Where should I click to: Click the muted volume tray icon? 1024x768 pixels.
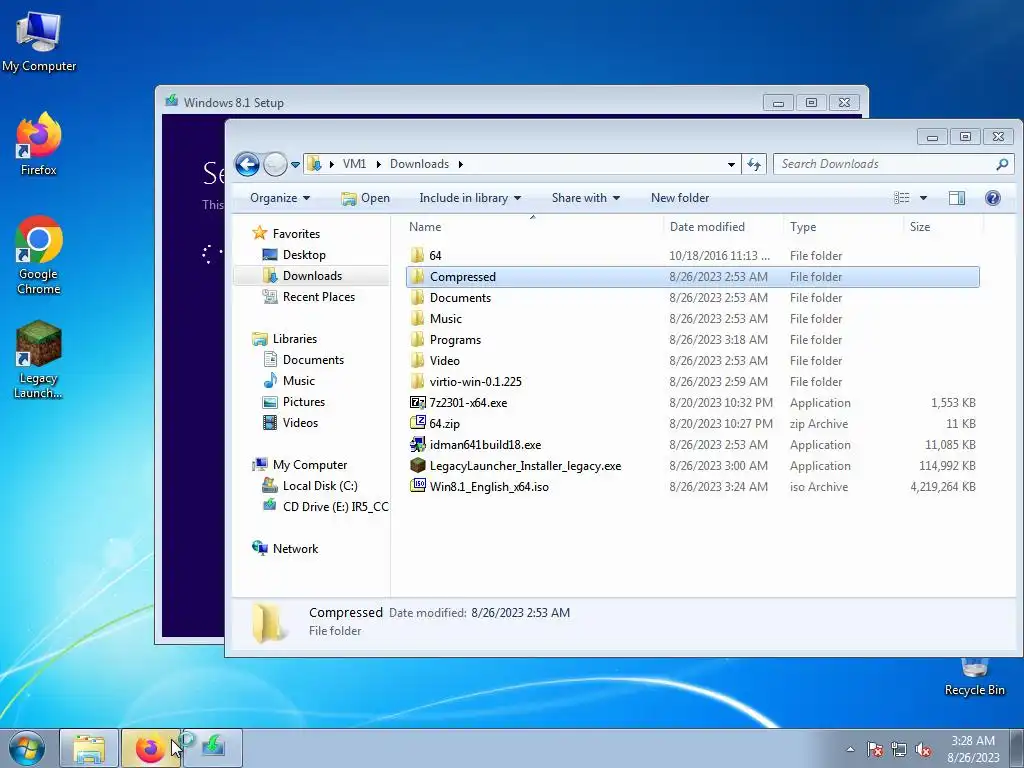tap(923, 750)
